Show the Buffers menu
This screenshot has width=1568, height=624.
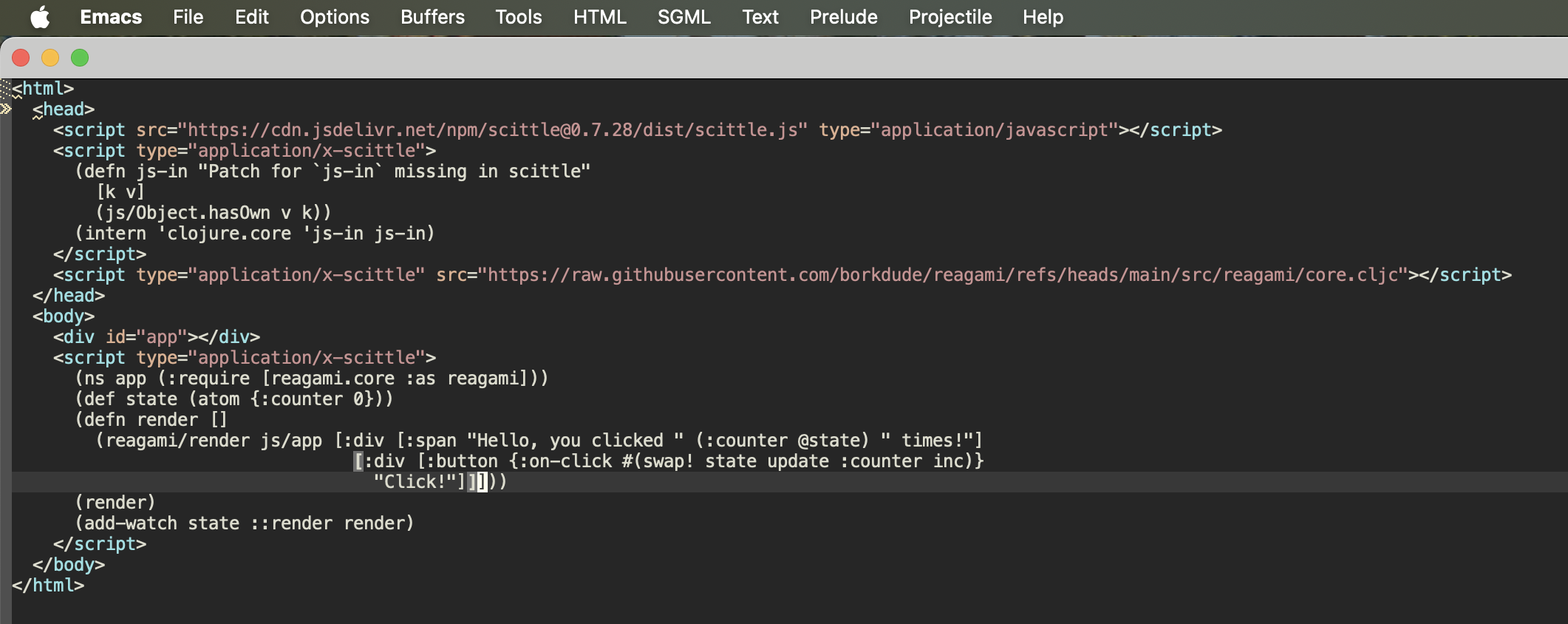[x=432, y=17]
